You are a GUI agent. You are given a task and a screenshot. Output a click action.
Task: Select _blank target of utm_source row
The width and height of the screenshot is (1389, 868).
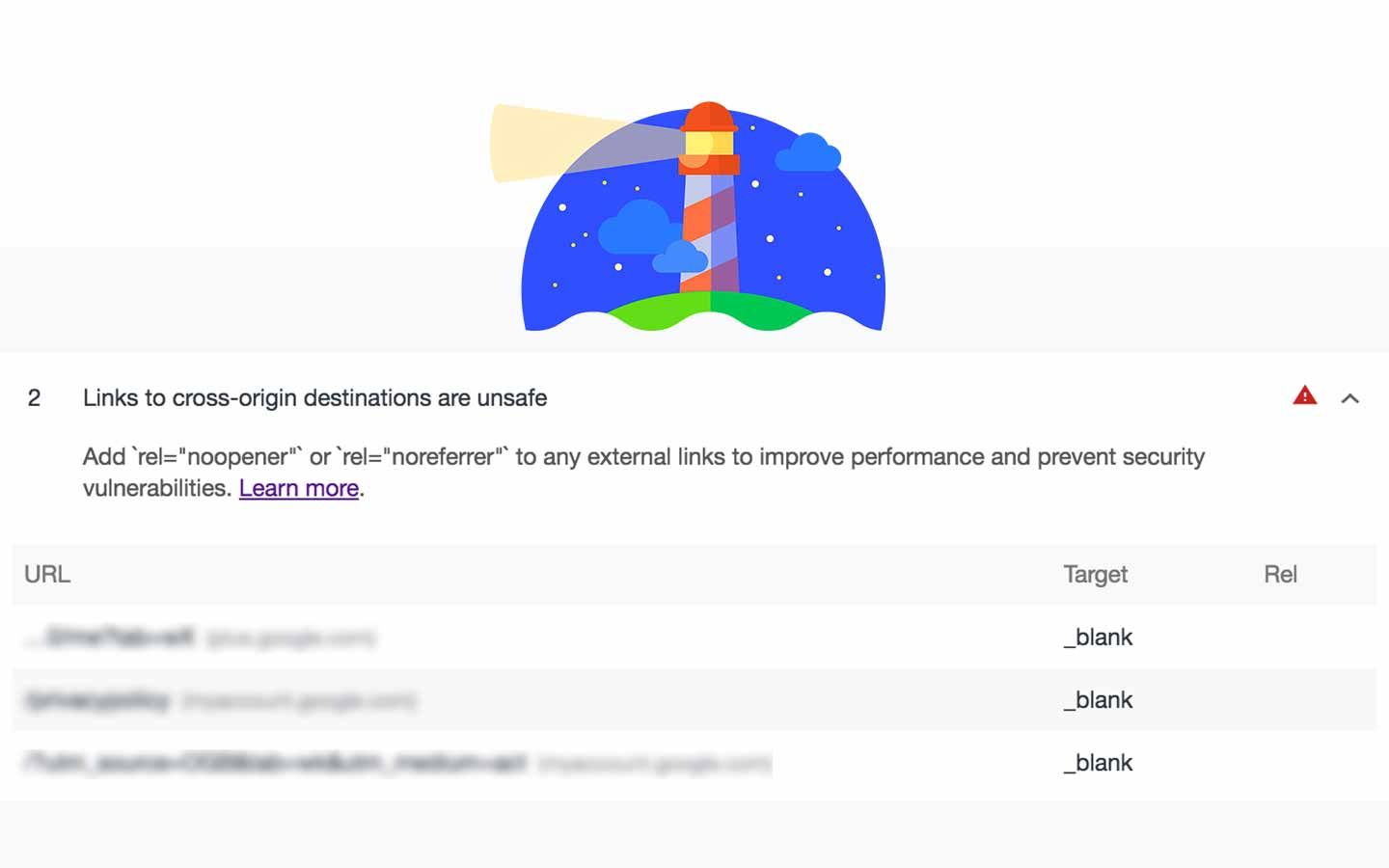tap(1099, 763)
